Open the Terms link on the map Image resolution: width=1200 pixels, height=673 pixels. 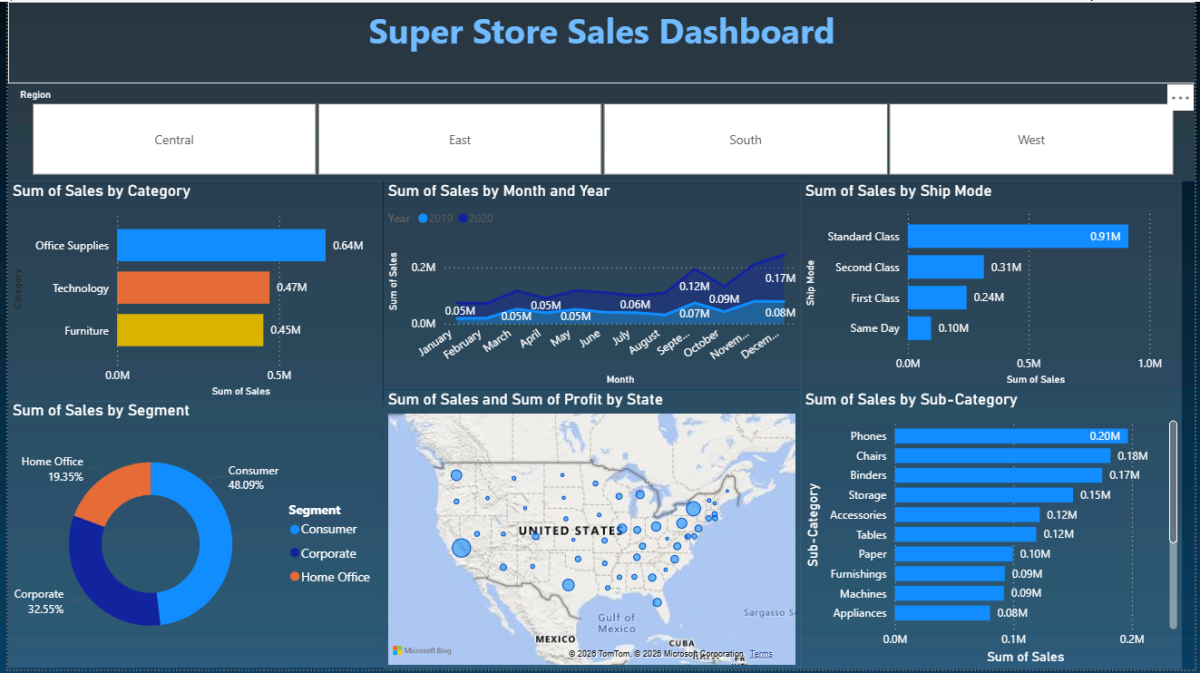coord(761,654)
